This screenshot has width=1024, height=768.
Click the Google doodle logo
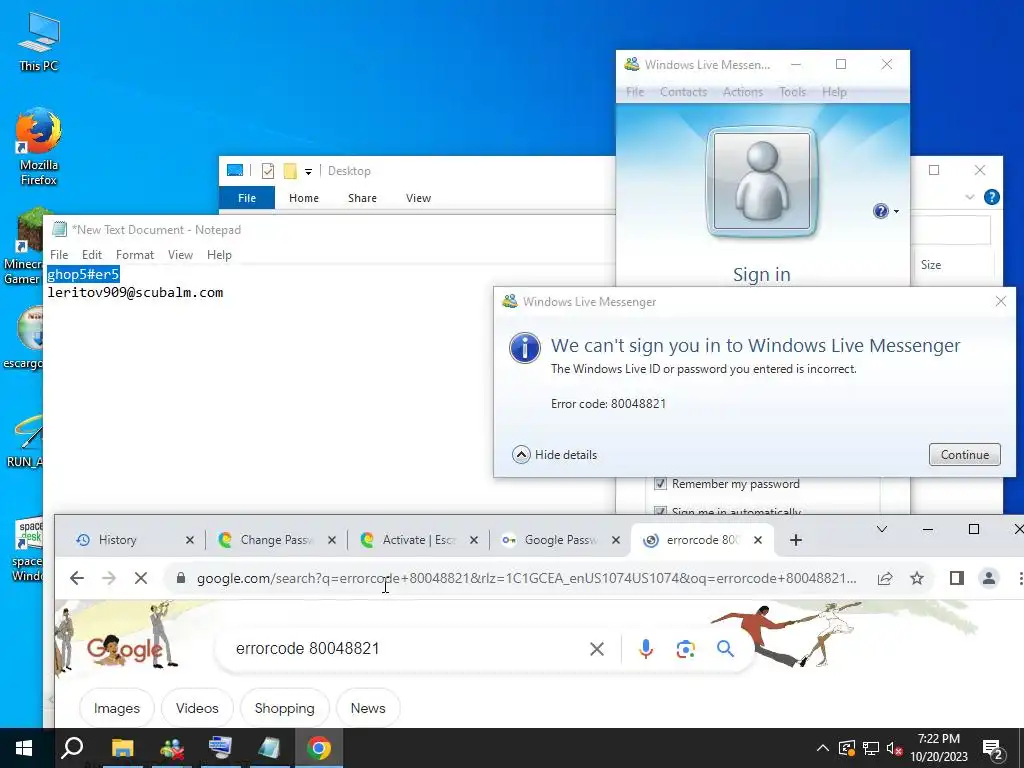(125, 648)
